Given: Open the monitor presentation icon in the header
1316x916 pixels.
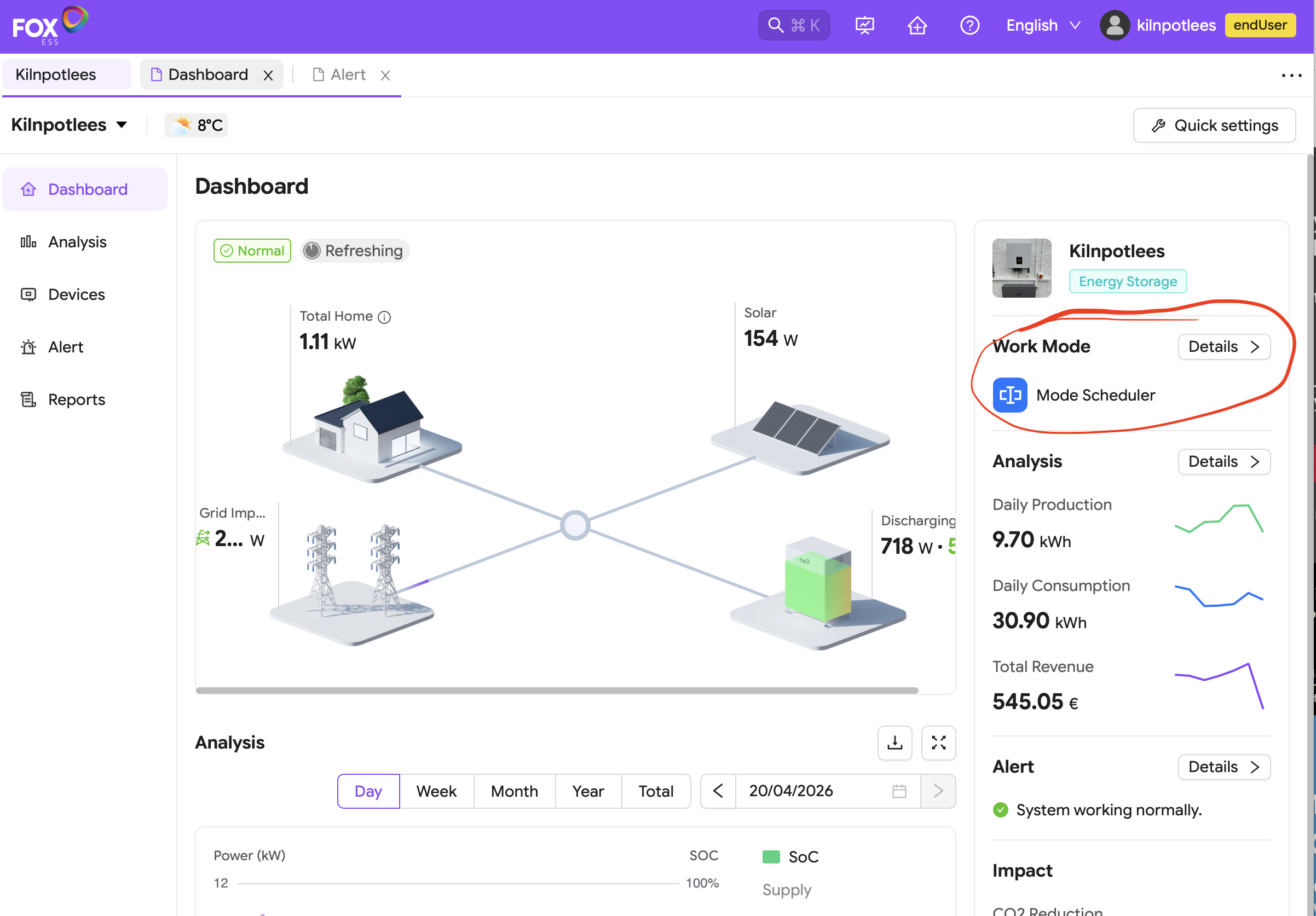Looking at the screenshot, I should [x=864, y=25].
